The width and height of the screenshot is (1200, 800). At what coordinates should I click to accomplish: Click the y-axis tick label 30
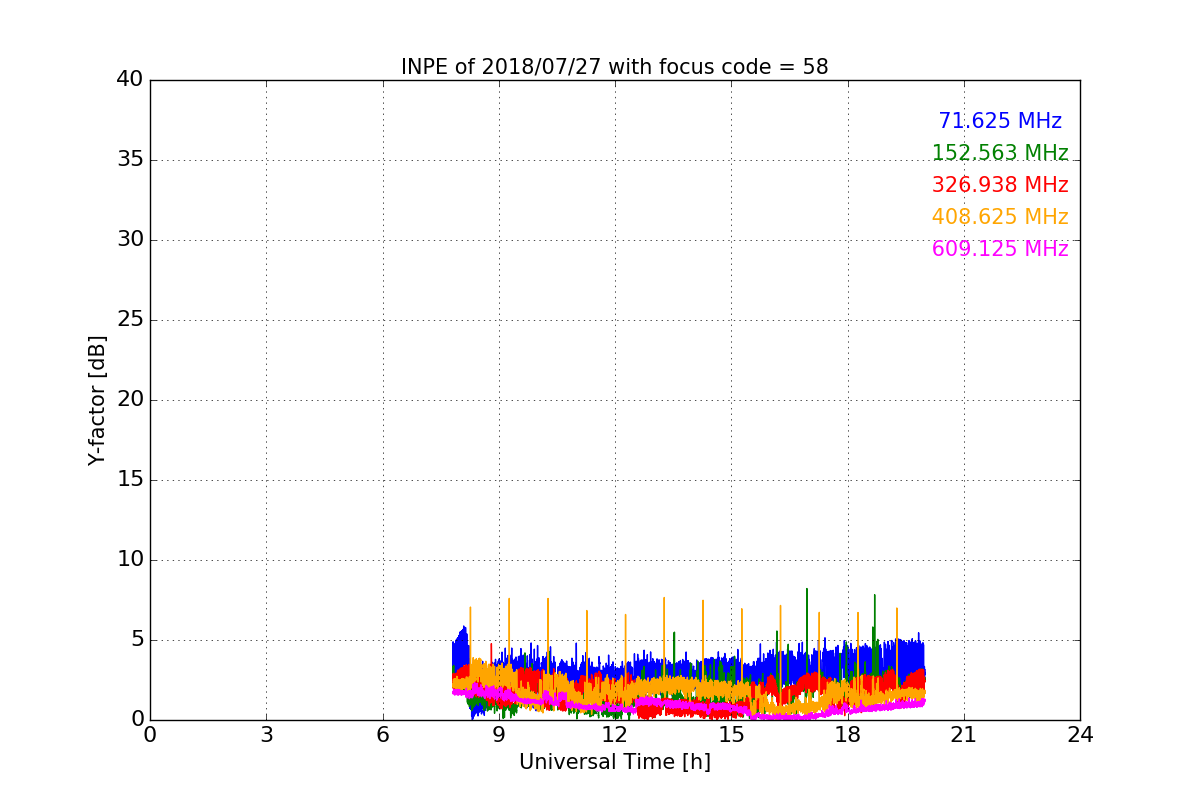tap(130, 240)
